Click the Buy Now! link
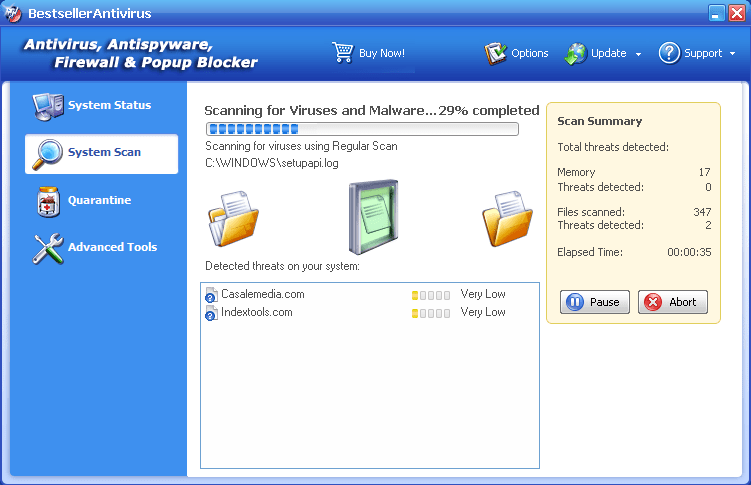751x485 pixels. 382,53
